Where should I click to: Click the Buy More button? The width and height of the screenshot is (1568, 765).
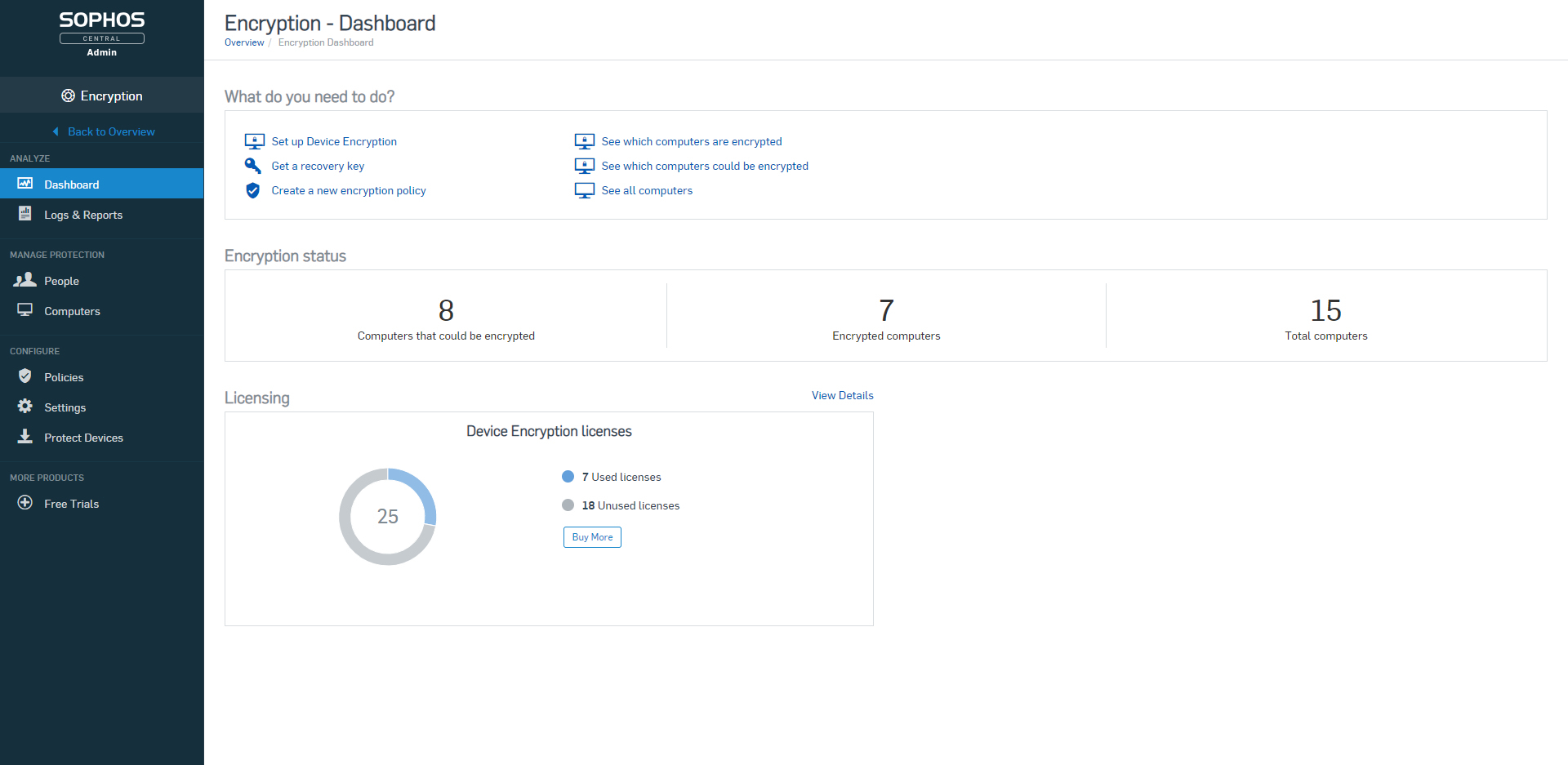coord(592,537)
